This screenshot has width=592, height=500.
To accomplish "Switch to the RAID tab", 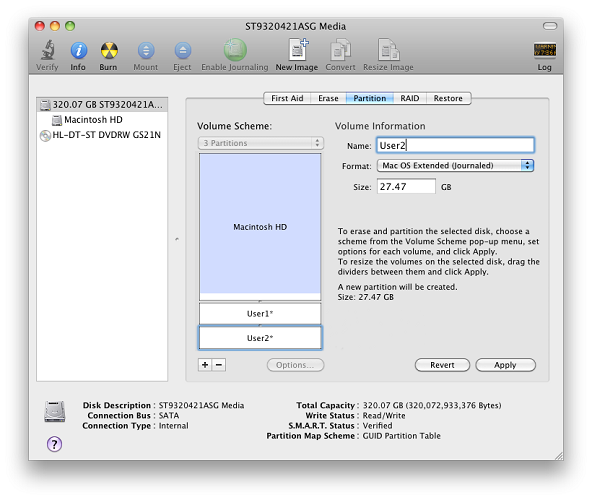I will point(410,98).
